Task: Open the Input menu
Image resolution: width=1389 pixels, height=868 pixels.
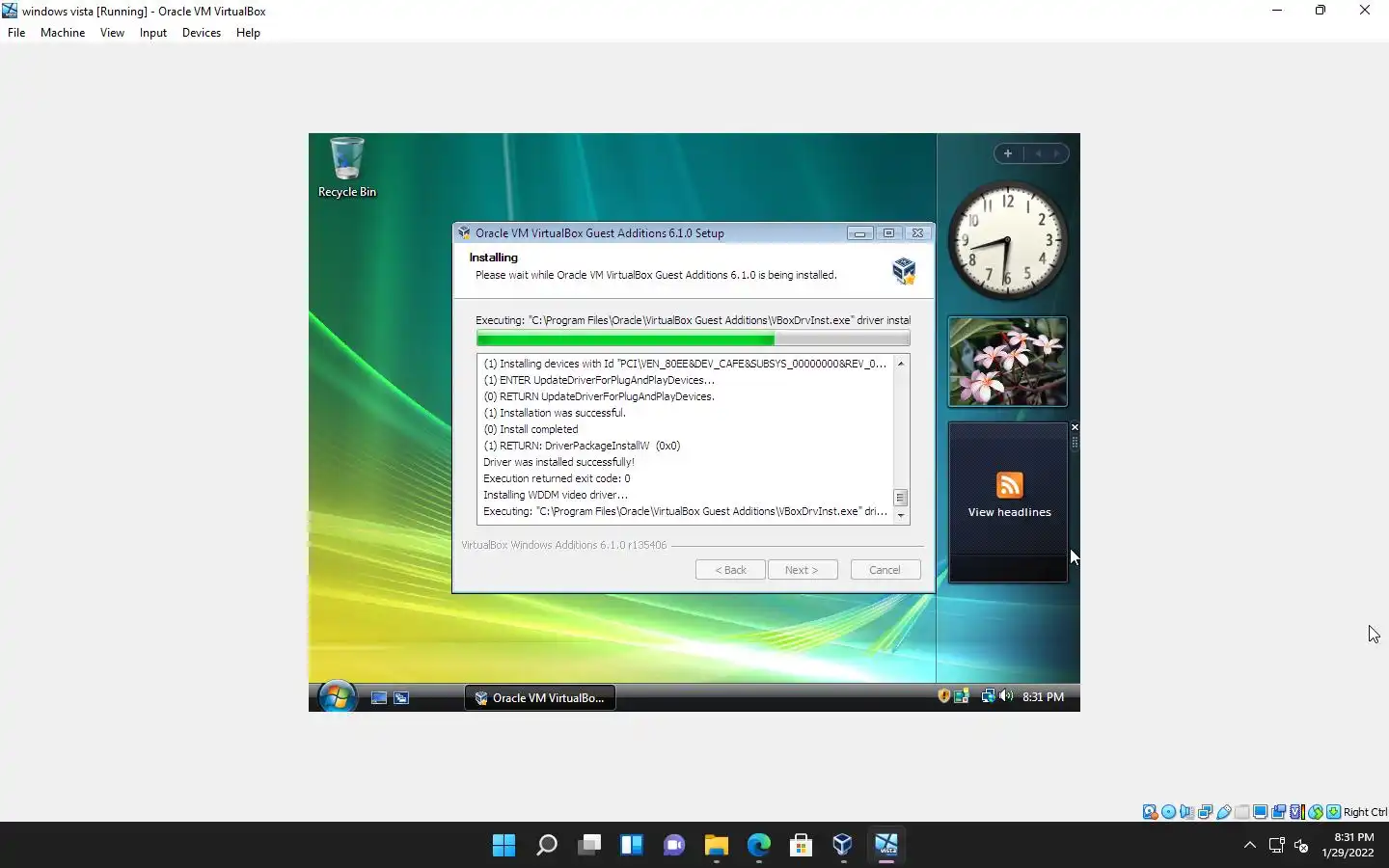Action: pos(153,33)
